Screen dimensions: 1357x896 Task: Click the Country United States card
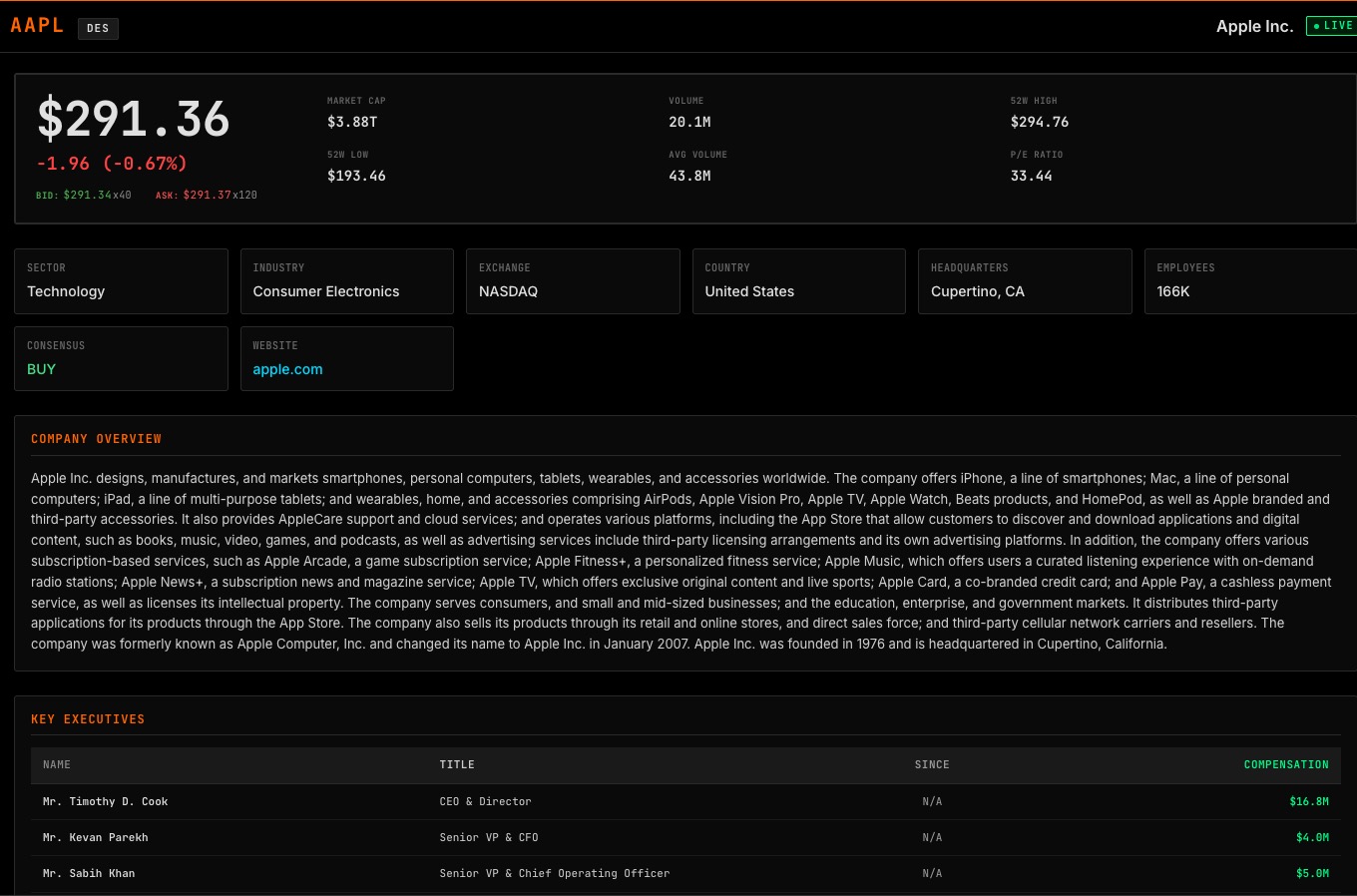tap(799, 281)
